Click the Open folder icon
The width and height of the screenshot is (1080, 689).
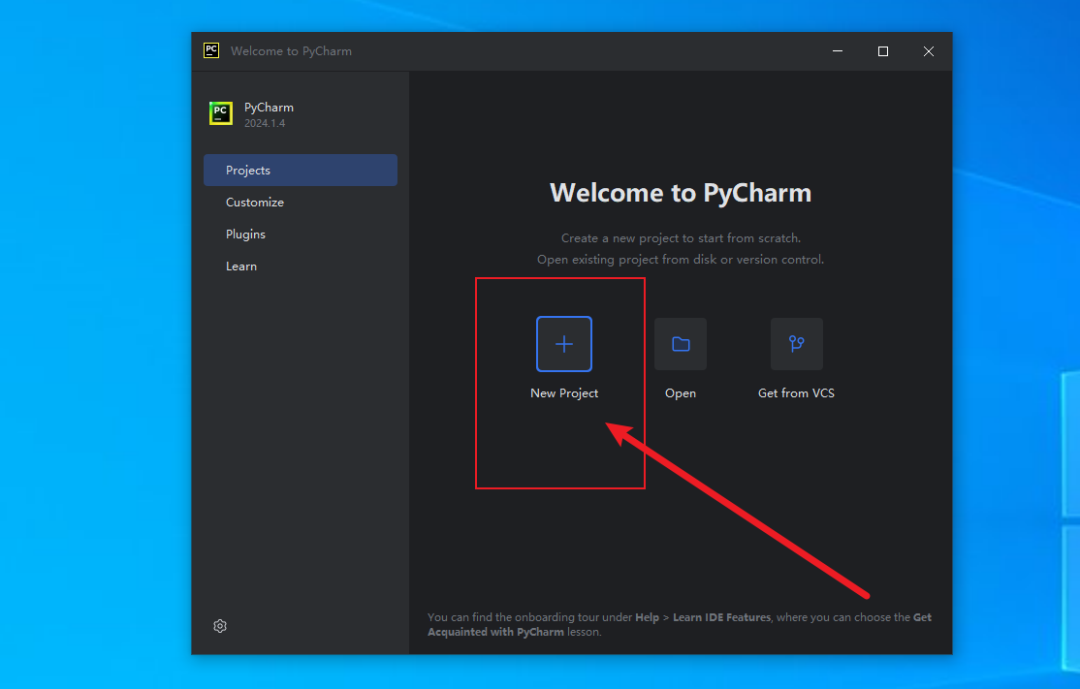tap(680, 344)
